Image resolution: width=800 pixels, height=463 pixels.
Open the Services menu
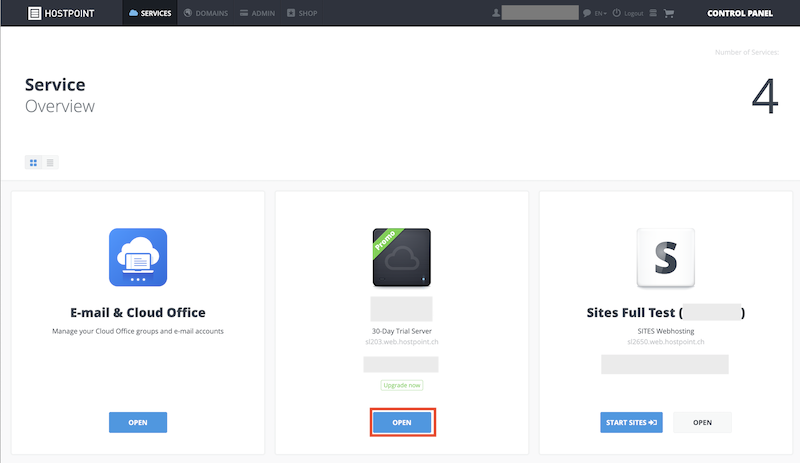(x=150, y=13)
